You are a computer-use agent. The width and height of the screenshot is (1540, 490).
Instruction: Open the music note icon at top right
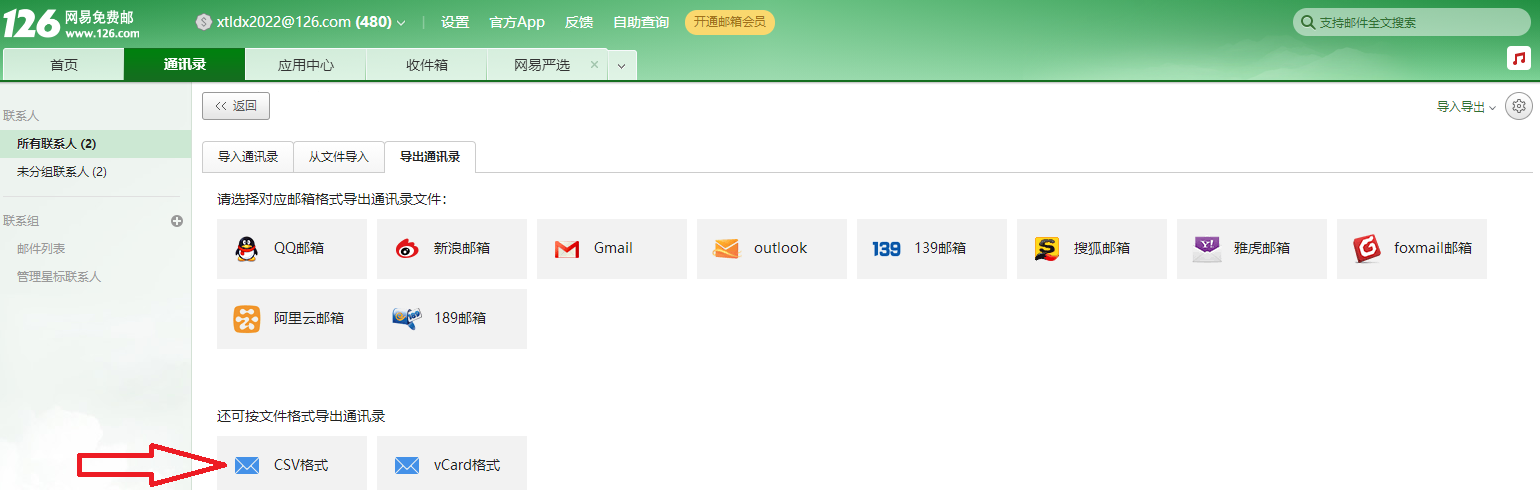pyautogui.click(x=1519, y=58)
